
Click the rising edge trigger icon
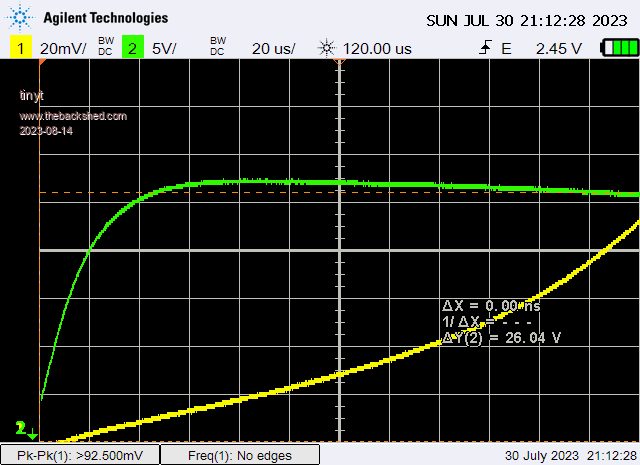pyautogui.click(x=486, y=48)
